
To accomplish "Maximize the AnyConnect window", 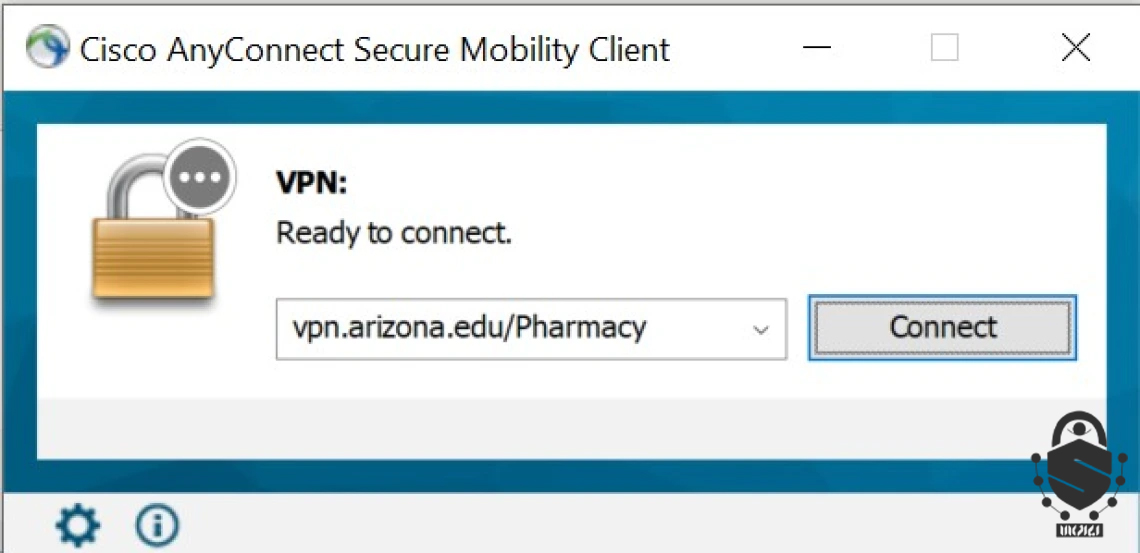I will click(944, 49).
